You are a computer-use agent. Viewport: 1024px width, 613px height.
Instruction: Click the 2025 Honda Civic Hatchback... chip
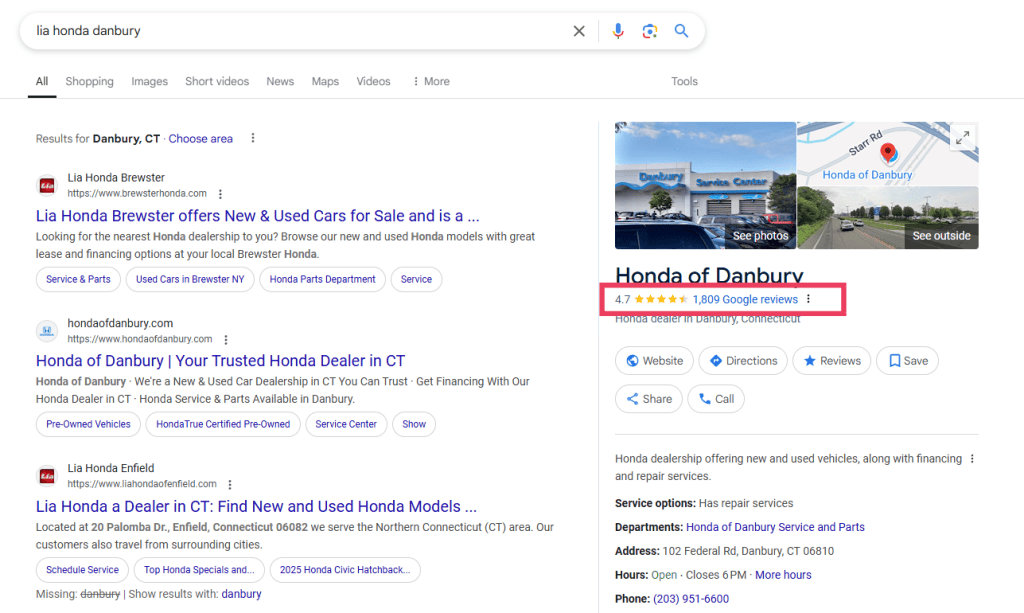pos(345,570)
